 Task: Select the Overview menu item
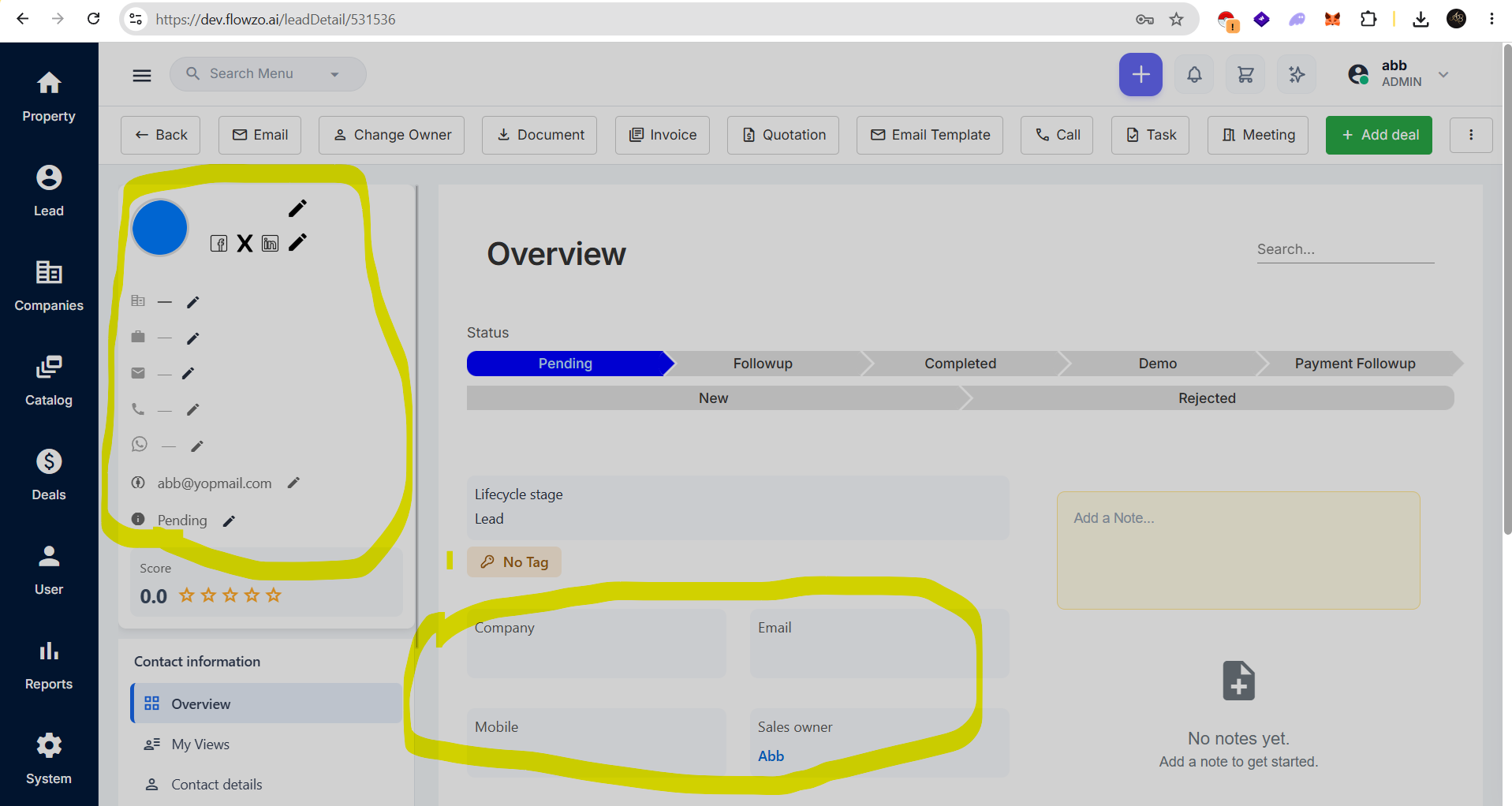coord(267,703)
